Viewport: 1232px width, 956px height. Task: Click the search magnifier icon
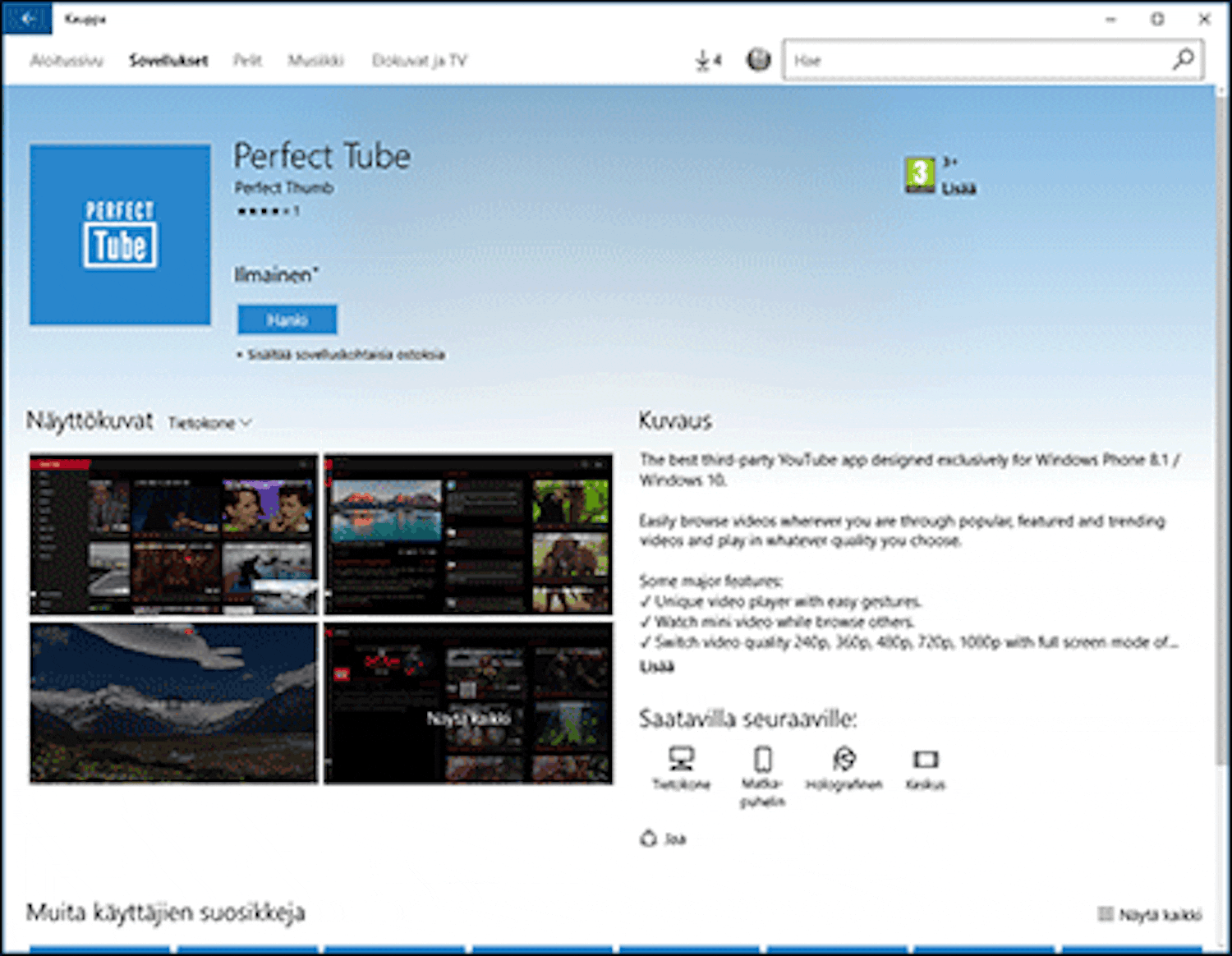pos(1183,60)
